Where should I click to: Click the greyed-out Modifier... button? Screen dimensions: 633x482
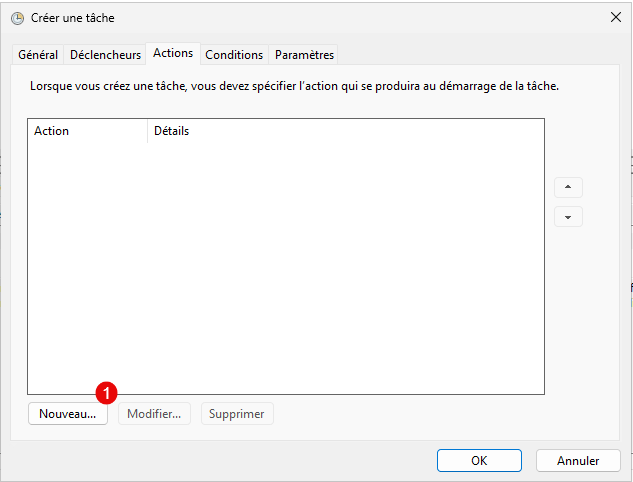tap(156, 414)
